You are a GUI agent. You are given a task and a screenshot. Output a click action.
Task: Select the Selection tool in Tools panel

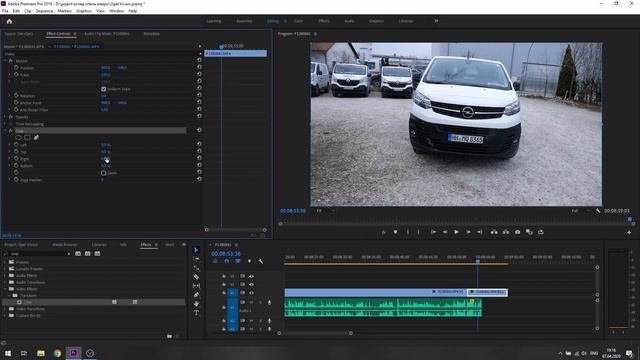(196, 250)
